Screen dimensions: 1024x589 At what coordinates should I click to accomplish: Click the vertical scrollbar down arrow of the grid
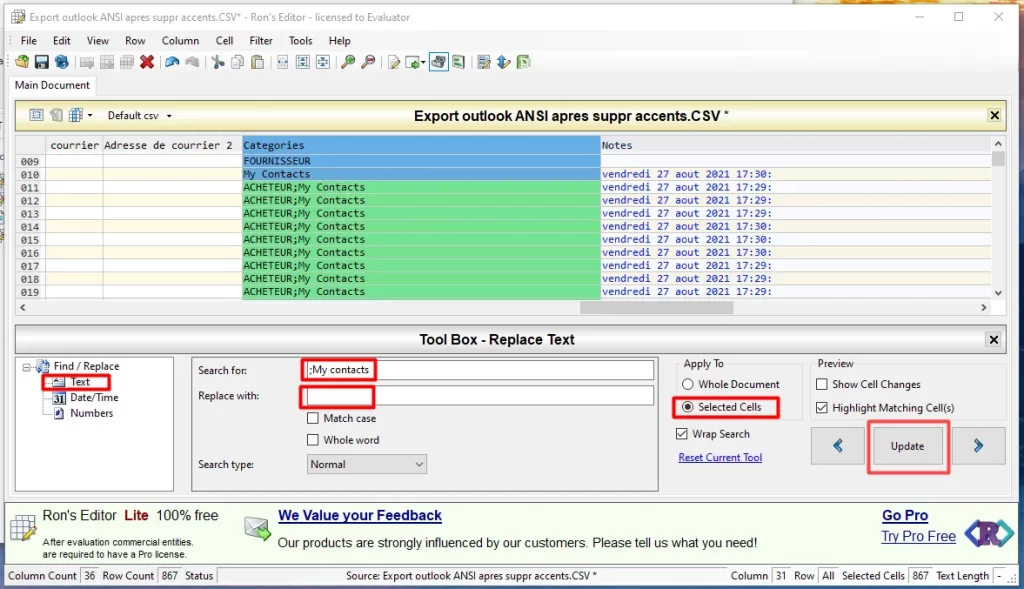[x=998, y=293]
